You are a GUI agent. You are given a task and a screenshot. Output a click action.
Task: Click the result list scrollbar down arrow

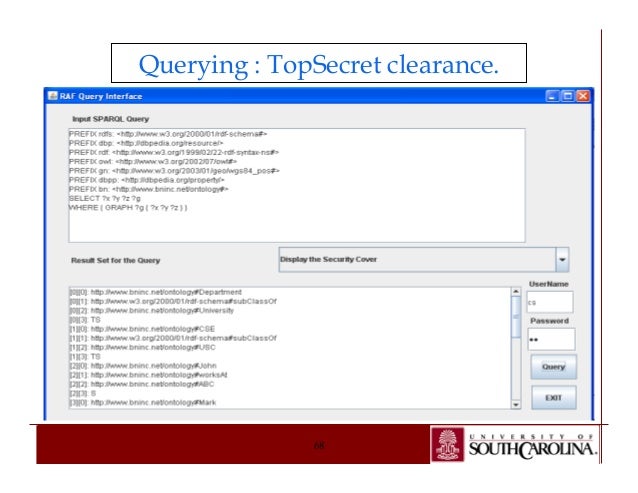516,404
